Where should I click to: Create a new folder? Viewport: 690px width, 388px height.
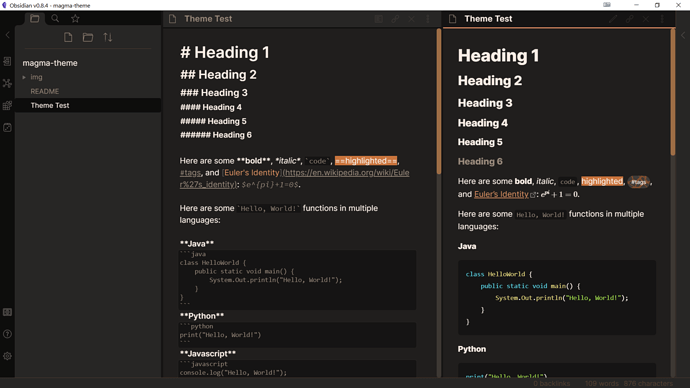(x=88, y=37)
